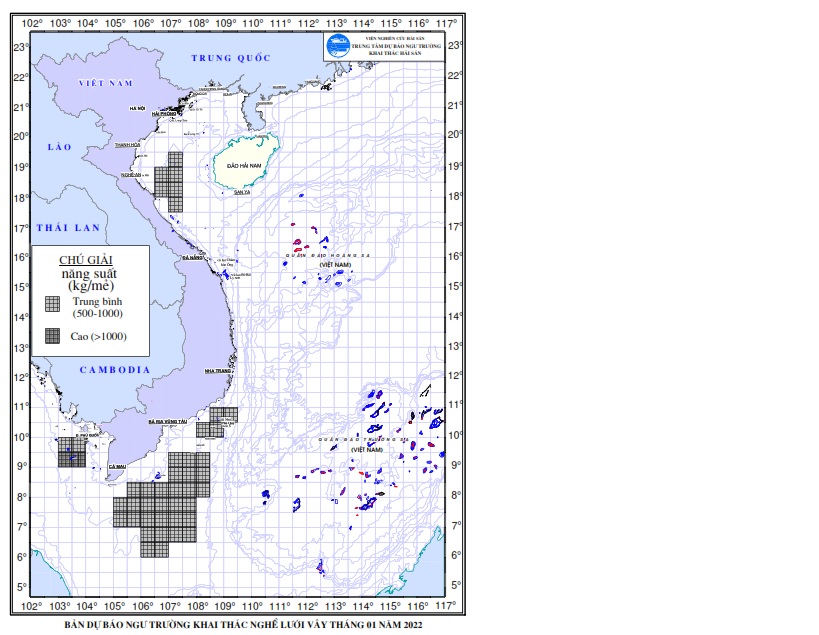This screenshot has height=635, width=819.
Task: Click the header line KHAI THÁC HẢI SẢN
Action: [395, 53]
